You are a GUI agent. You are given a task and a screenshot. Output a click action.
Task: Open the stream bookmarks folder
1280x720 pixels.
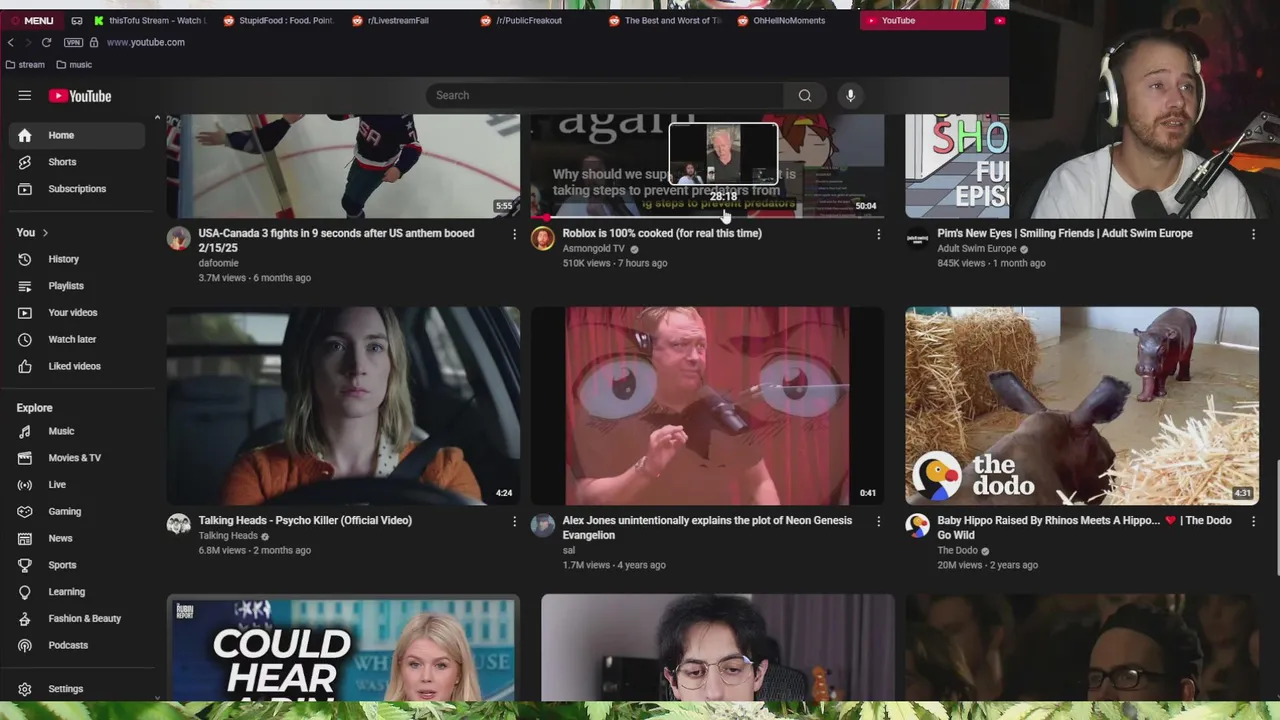point(25,64)
